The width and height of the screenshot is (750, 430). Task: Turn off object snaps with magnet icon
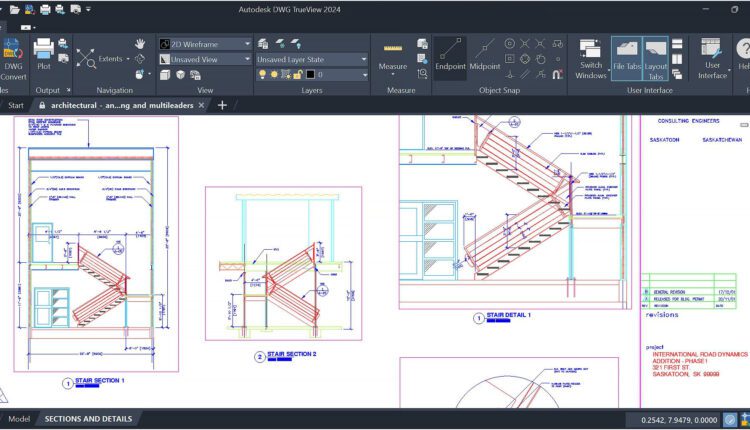point(557,74)
